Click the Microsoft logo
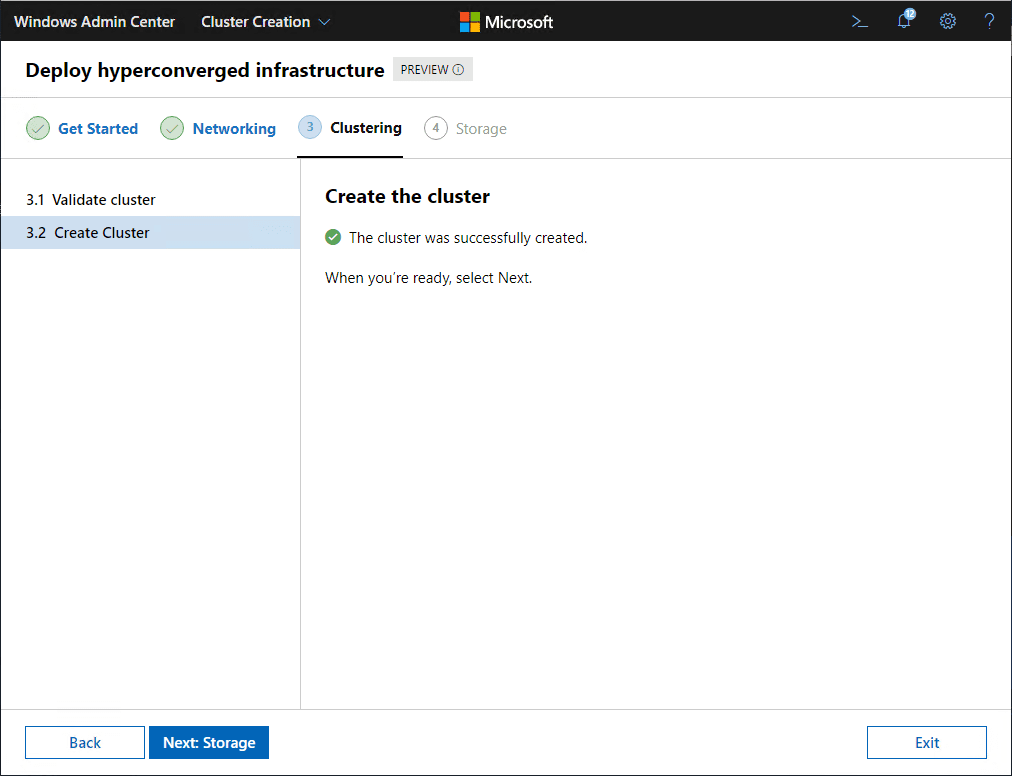The height and width of the screenshot is (776, 1012). coord(506,22)
